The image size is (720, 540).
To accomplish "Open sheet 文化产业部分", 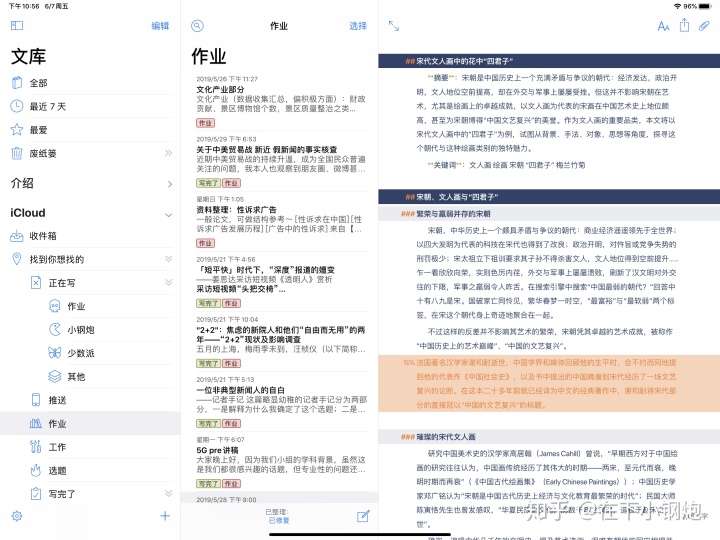I will (x=281, y=102).
